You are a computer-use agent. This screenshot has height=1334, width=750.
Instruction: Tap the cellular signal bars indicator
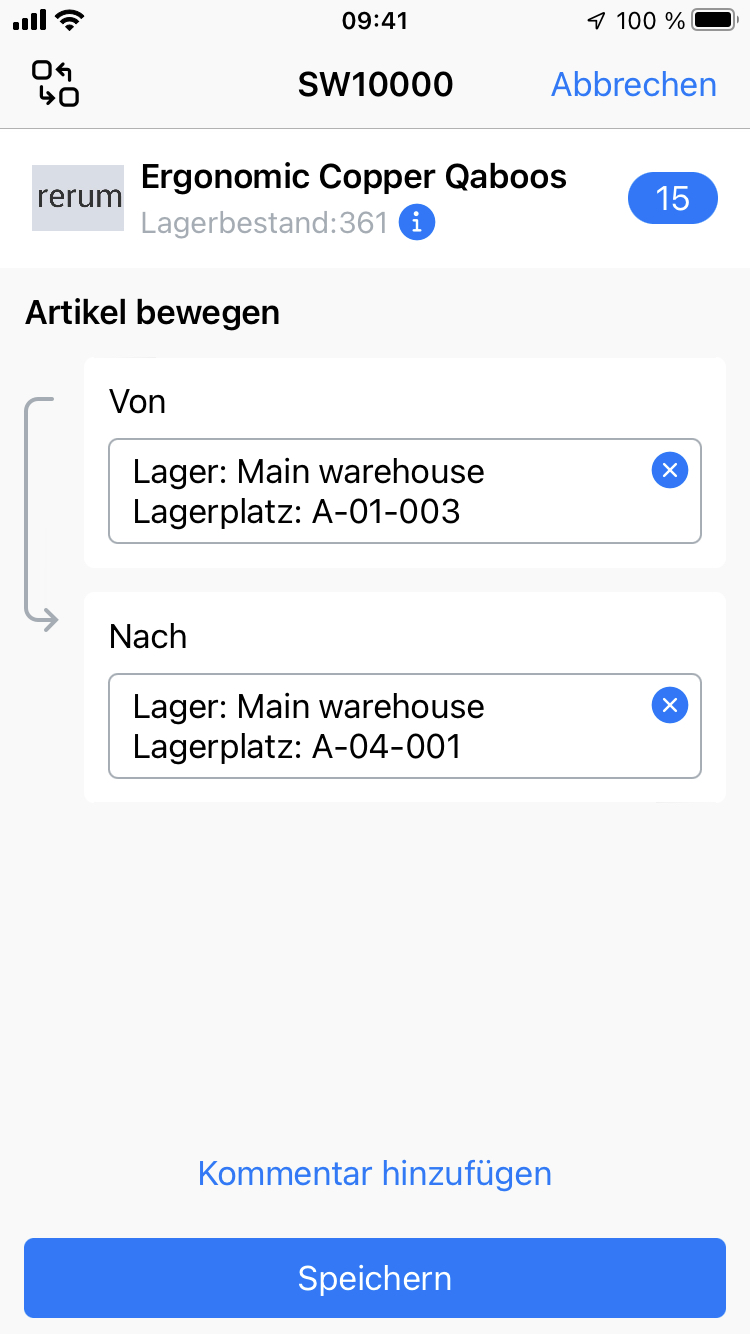click(26, 19)
